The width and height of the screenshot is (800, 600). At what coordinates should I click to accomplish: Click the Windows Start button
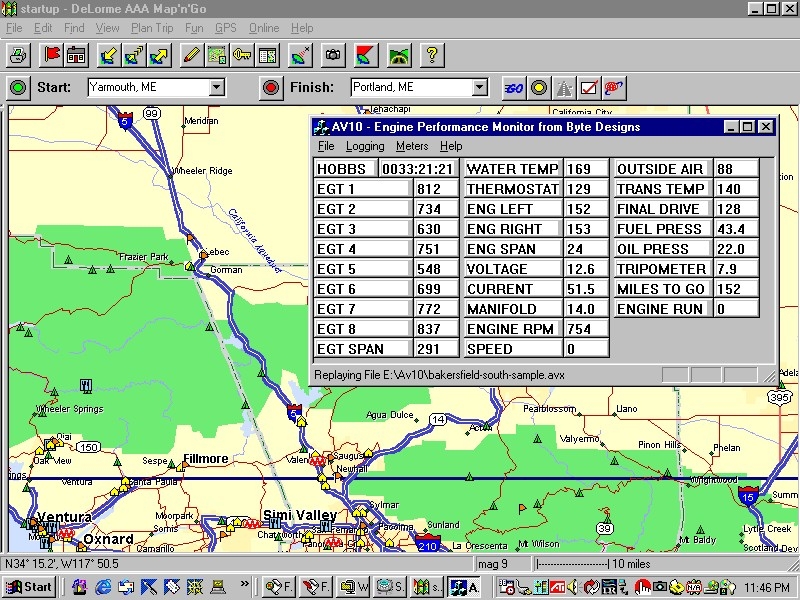29,587
